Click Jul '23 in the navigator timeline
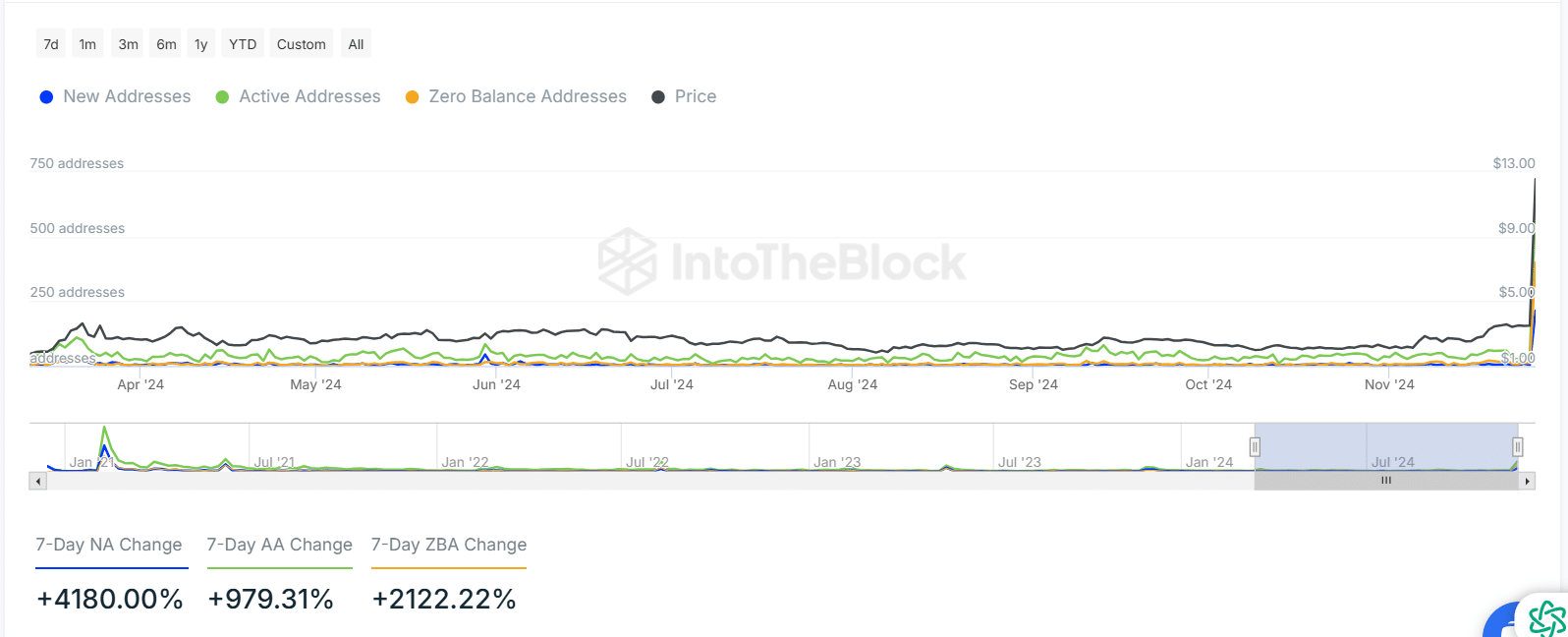Screen dimensions: 1568x637 [1020, 462]
